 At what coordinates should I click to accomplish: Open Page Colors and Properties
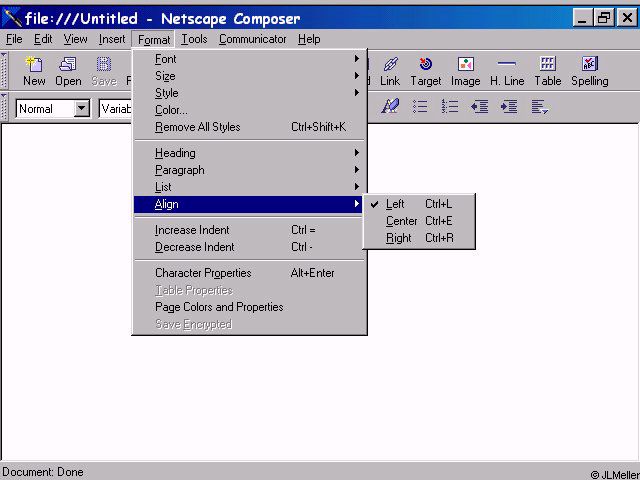249,307
